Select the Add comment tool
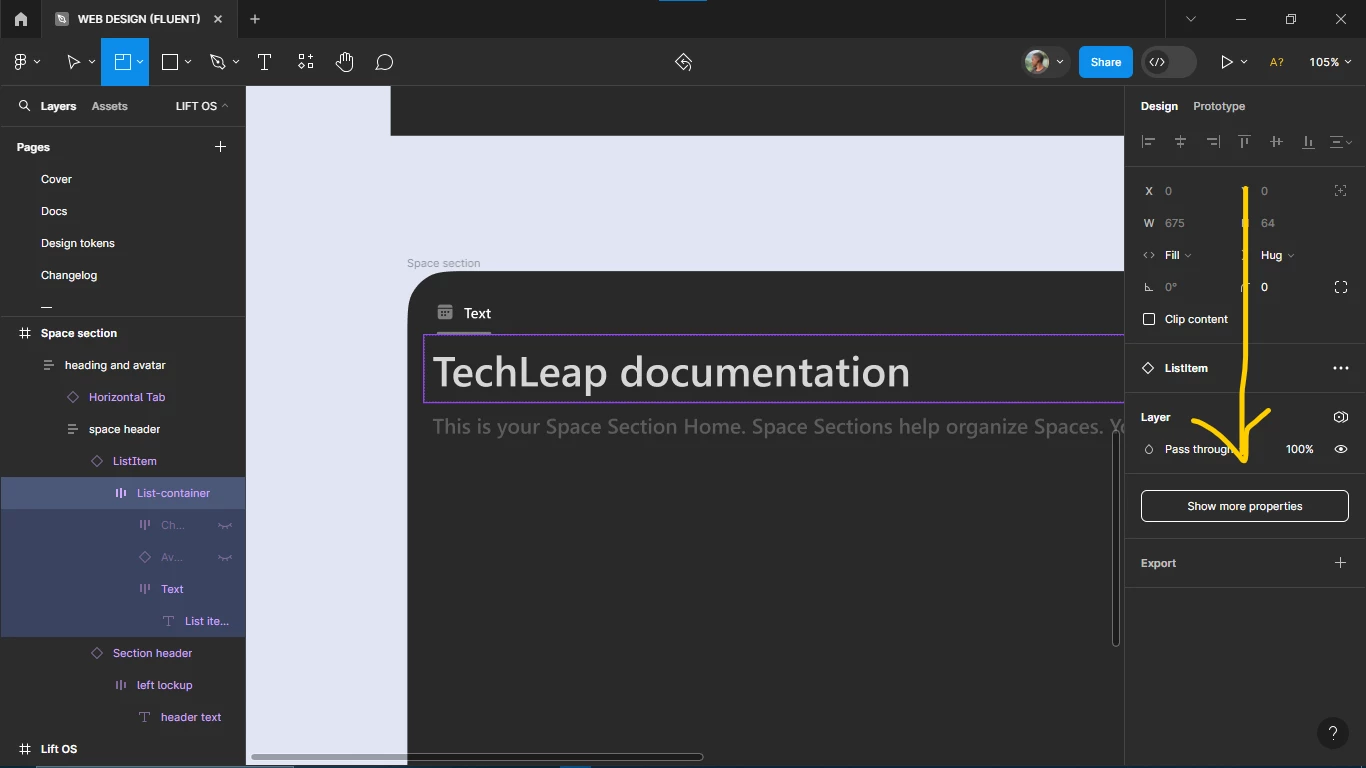Image resolution: width=1366 pixels, height=768 pixels. [384, 62]
